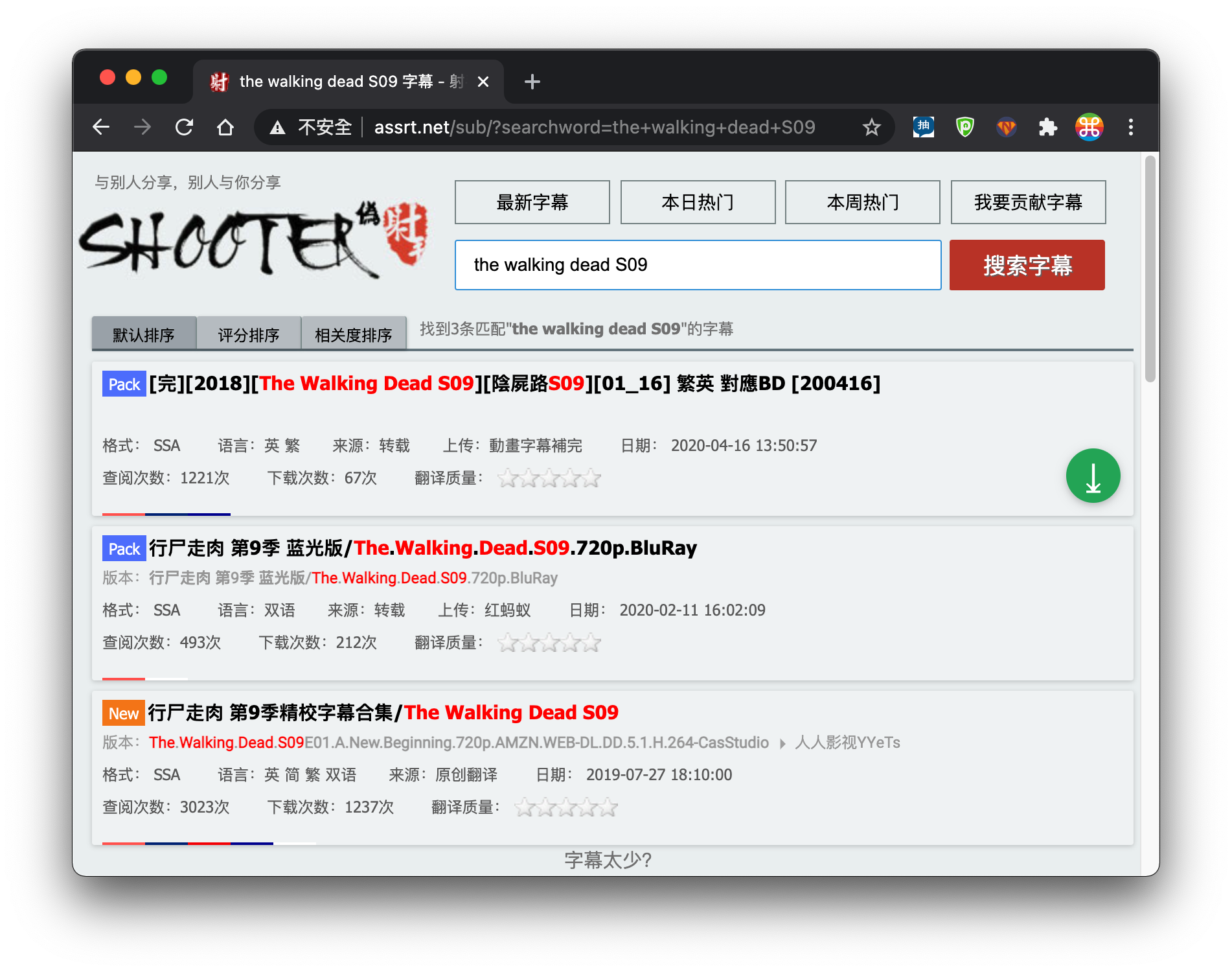The image size is (1232, 972).
Task: Click the insecure site warning indicator
Action: (x=310, y=127)
